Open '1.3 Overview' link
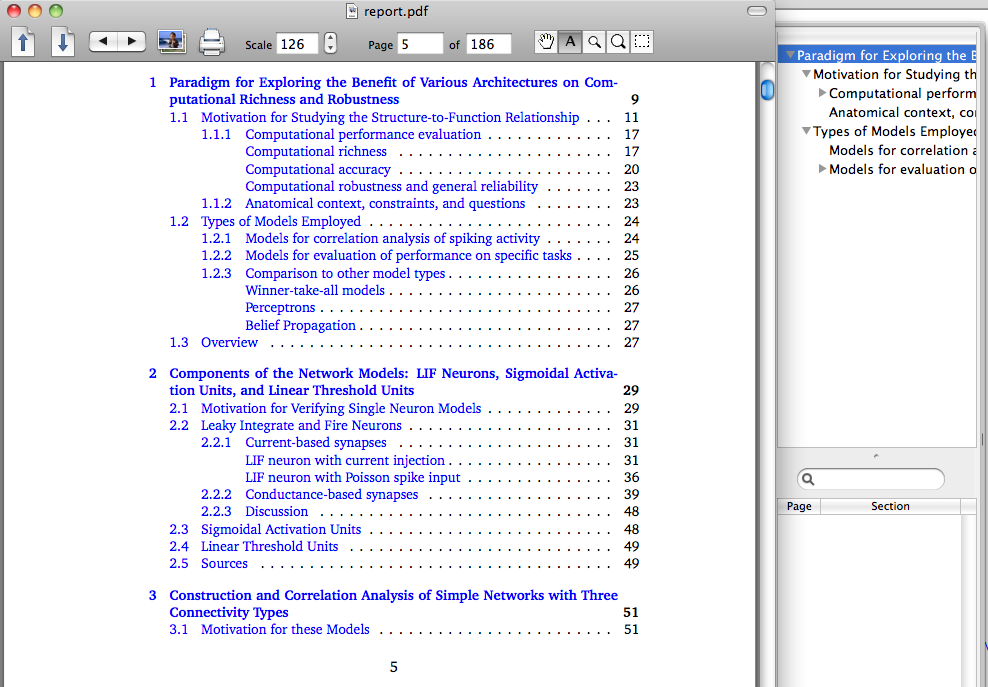 point(229,342)
